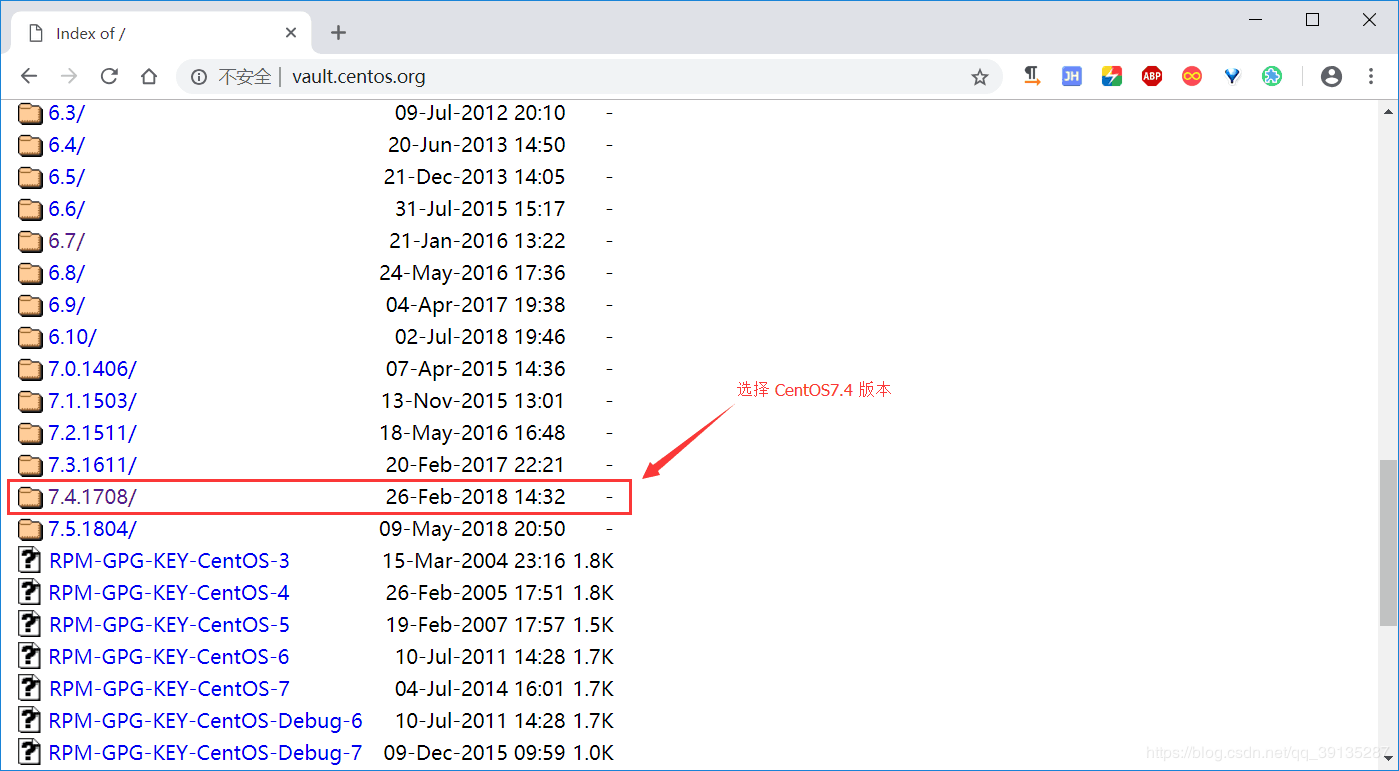Open the RPM-GPG-KEY-CentOS-7 file link

tap(169, 689)
